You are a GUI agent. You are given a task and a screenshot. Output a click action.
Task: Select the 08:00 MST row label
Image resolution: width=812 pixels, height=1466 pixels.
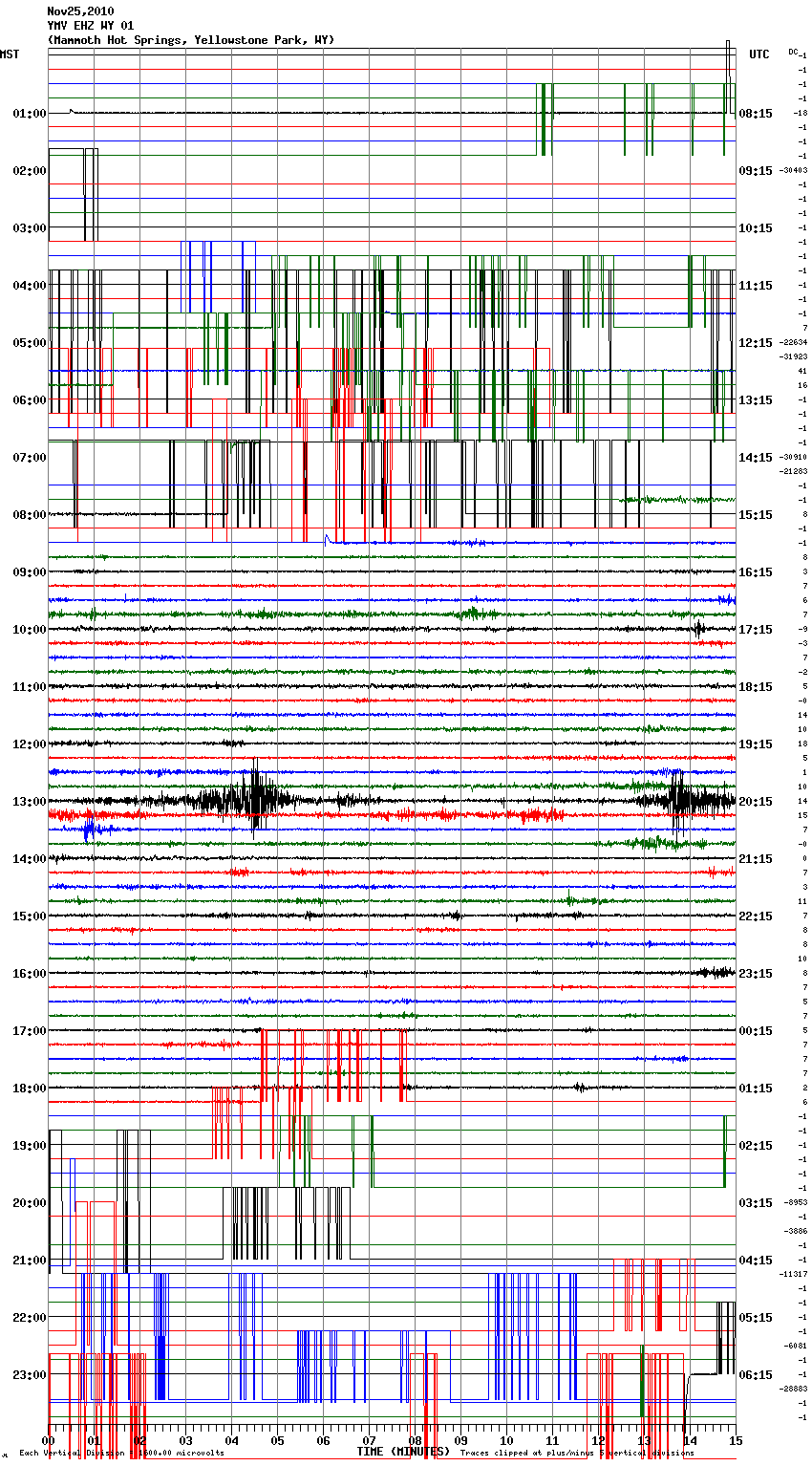tap(30, 515)
